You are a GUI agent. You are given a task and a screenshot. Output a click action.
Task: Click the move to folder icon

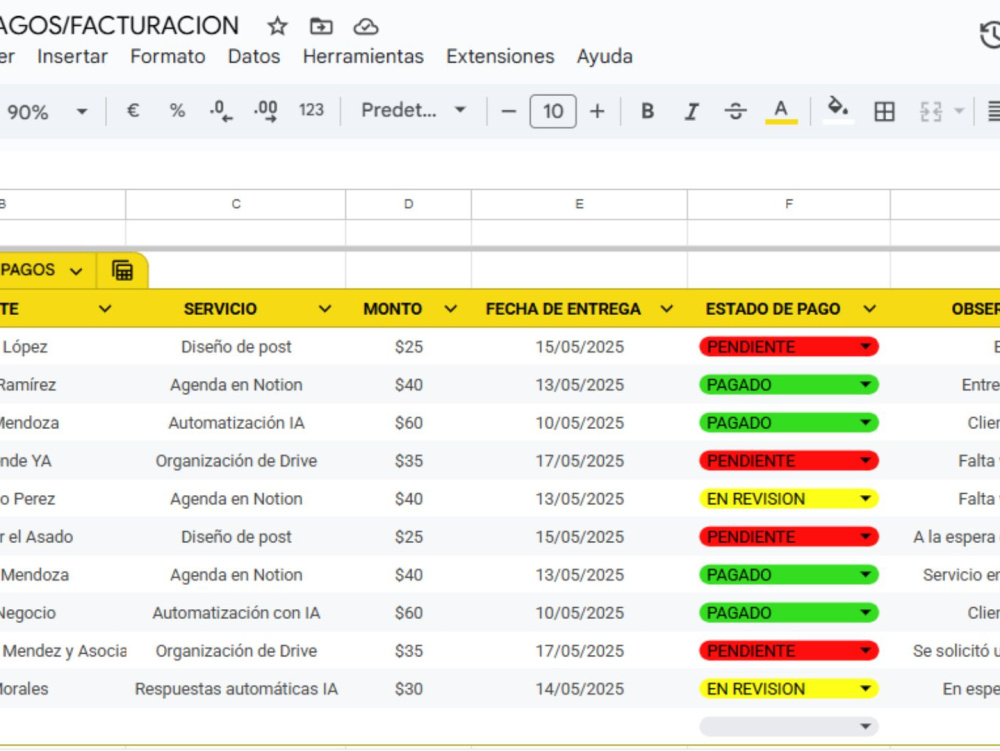click(x=321, y=26)
